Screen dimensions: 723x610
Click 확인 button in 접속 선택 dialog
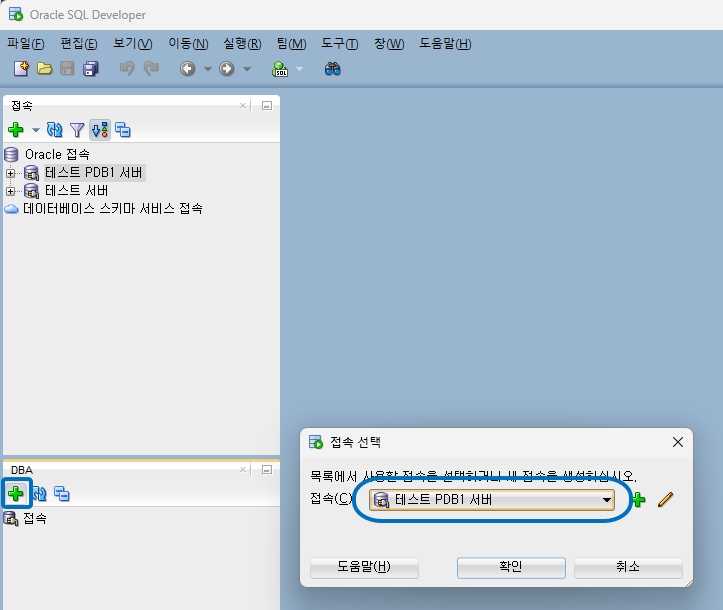[511, 567]
